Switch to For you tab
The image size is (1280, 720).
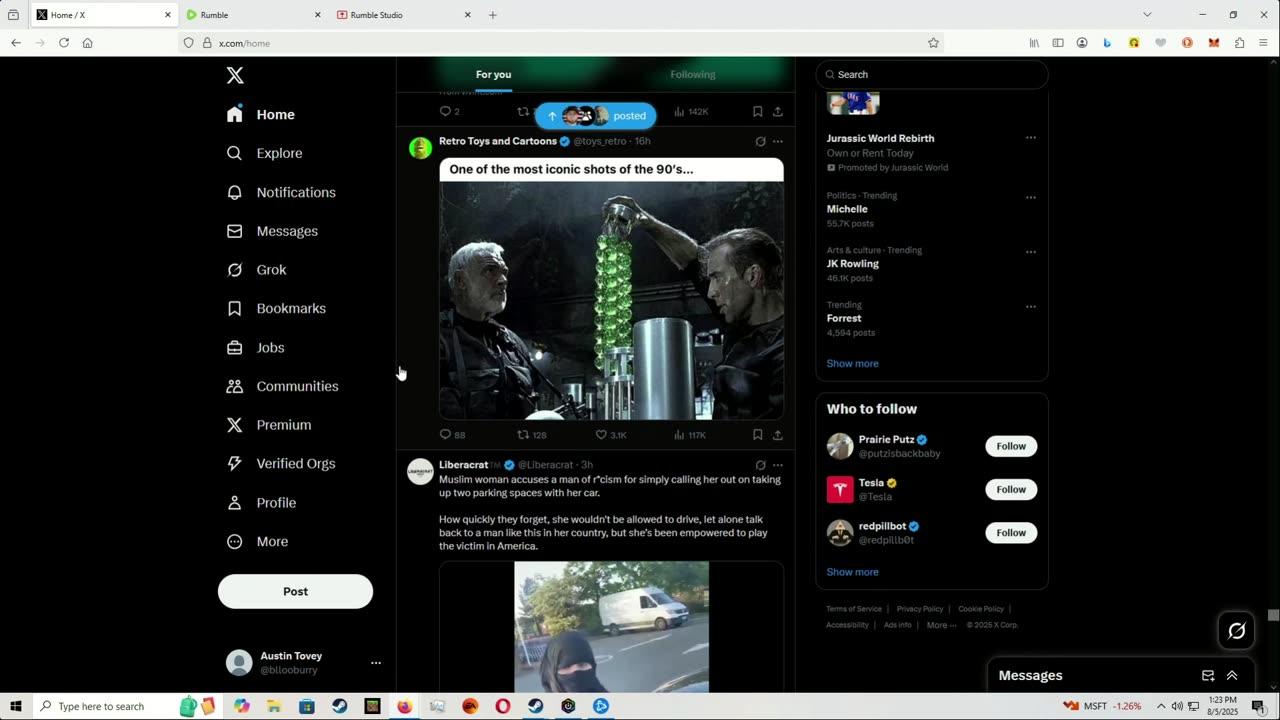point(494,75)
